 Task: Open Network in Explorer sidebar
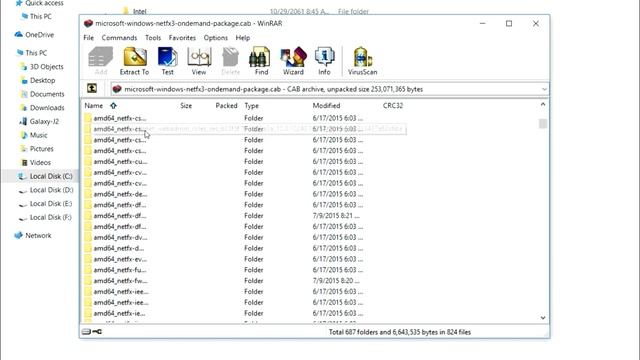pyautogui.click(x=33, y=236)
